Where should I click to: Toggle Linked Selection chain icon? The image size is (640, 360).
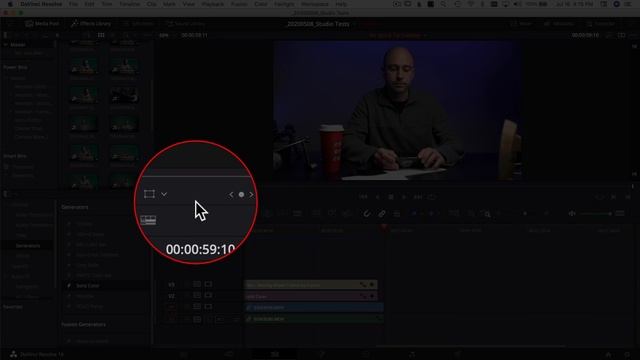382,213
